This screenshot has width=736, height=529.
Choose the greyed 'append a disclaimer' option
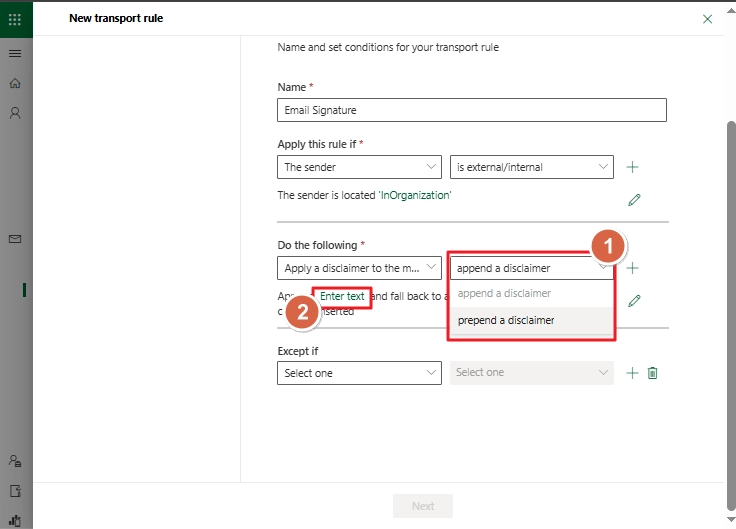(x=532, y=293)
